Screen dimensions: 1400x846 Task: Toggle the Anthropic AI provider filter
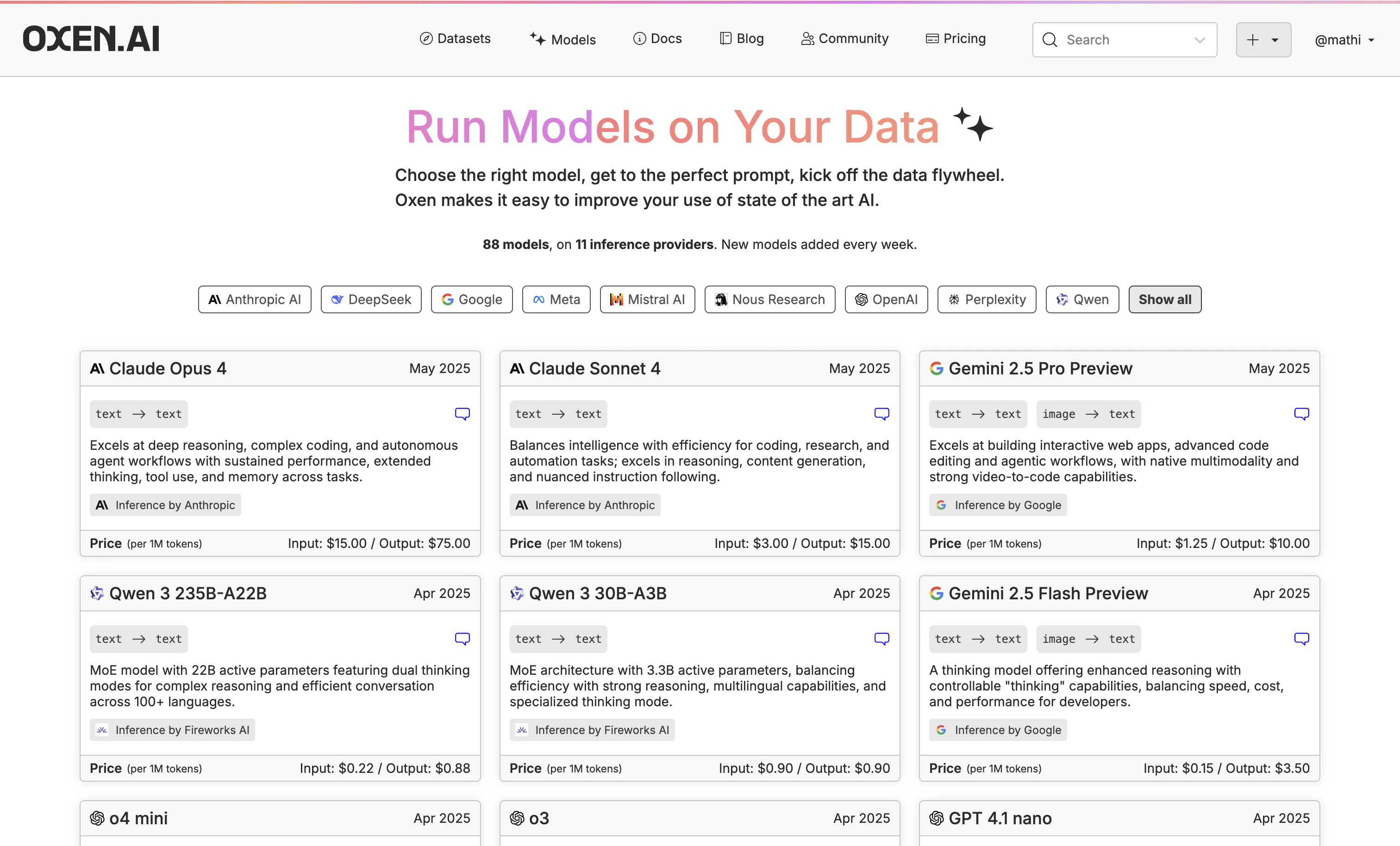click(x=254, y=299)
